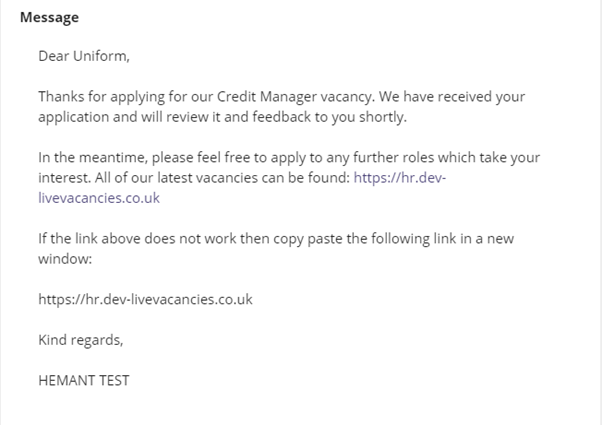Click the purple livevacancies.co.uk link continuation
Image resolution: width=602 pixels, height=425 pixels.
pyautogui.click(x=99, y=198)
